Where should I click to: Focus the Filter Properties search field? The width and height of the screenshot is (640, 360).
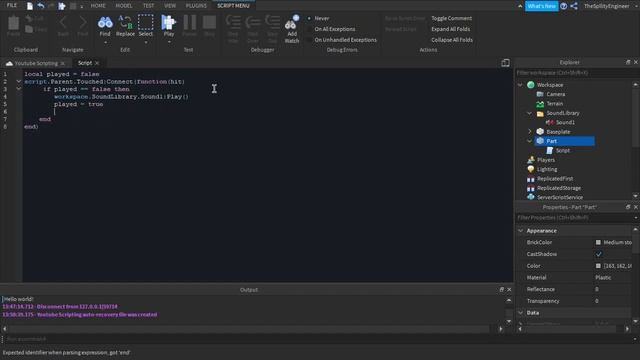(x=575, y=218)
